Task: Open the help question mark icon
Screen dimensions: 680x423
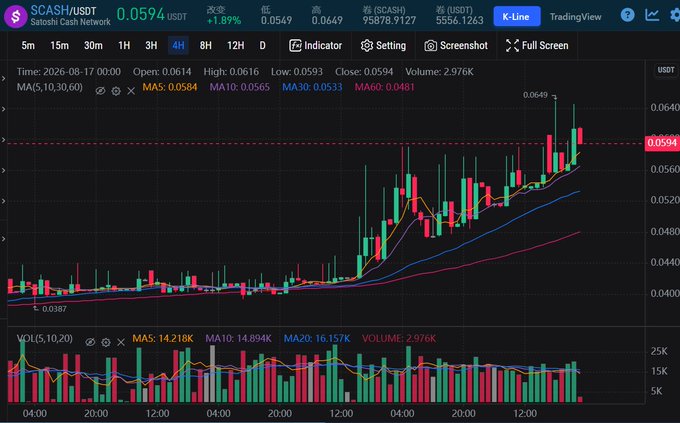Action: (x=627, y=15)
